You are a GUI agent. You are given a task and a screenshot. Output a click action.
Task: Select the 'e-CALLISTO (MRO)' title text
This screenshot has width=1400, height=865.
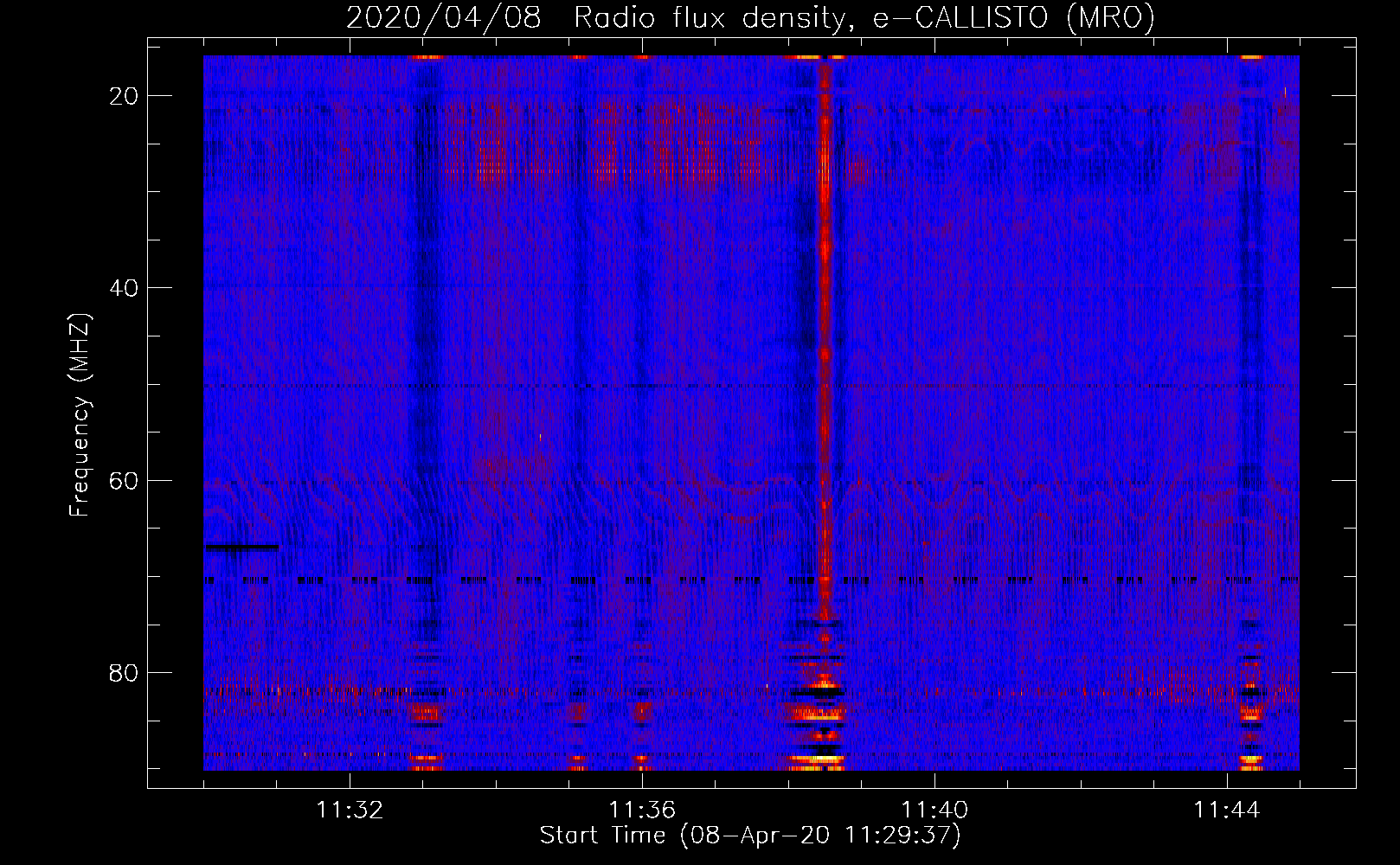[1013, 18]
